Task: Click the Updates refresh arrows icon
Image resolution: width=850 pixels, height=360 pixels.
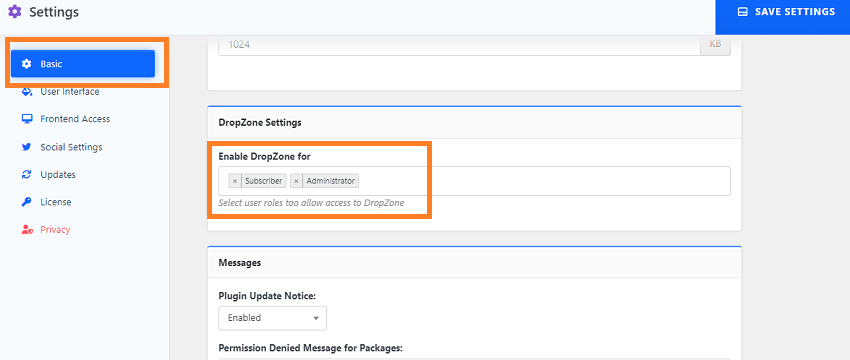Action: [x=27, y=175]
